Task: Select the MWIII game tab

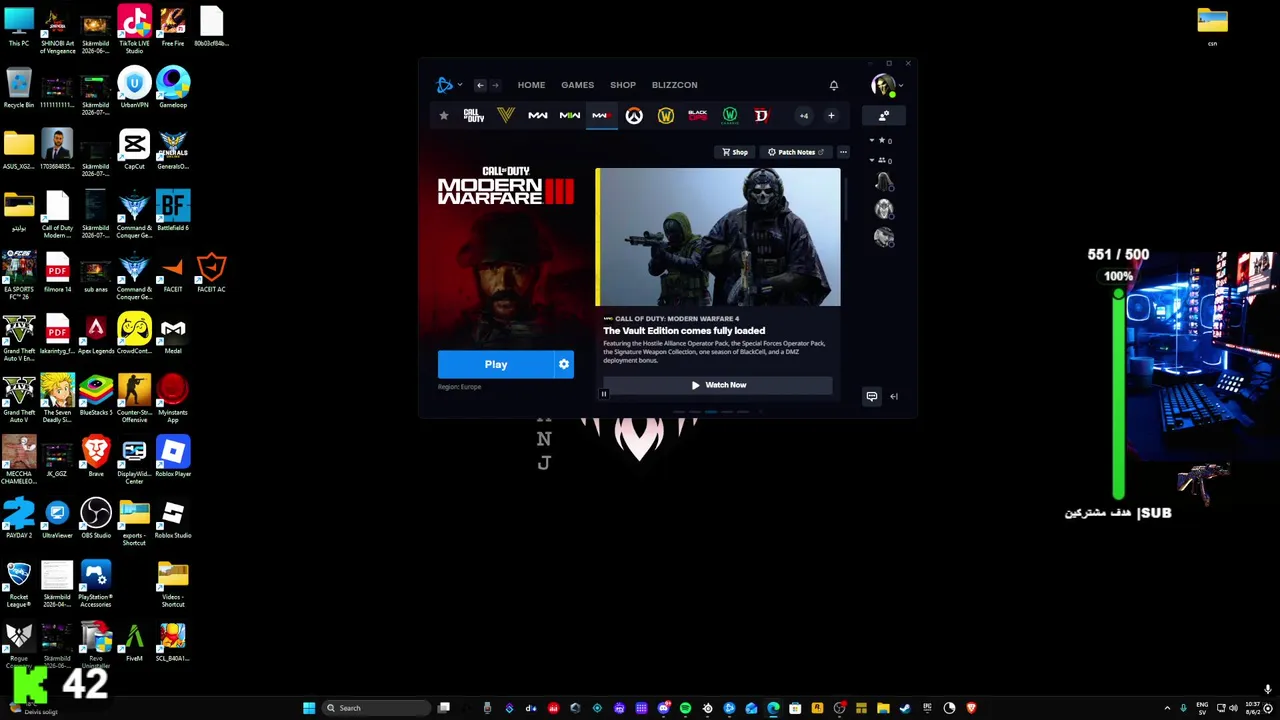Action: pos(602,116)
